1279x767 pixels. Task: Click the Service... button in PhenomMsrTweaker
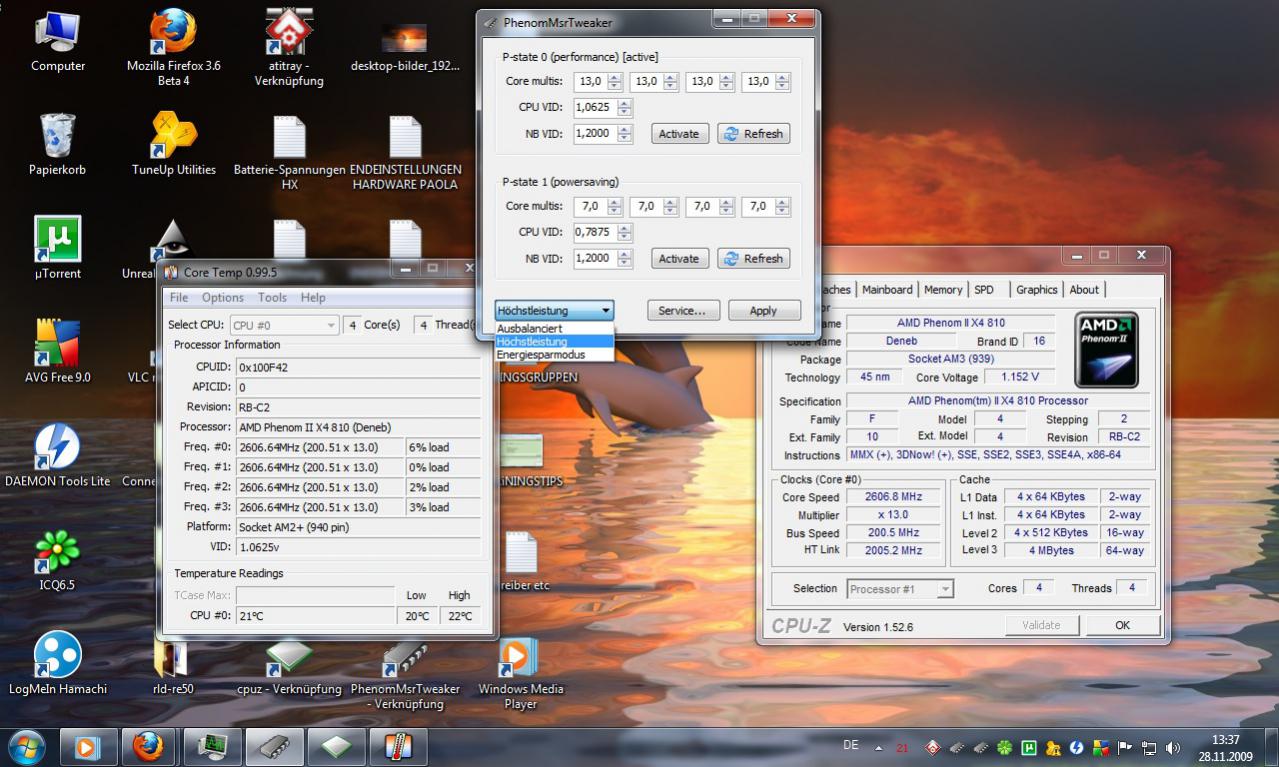click(682, 311)
